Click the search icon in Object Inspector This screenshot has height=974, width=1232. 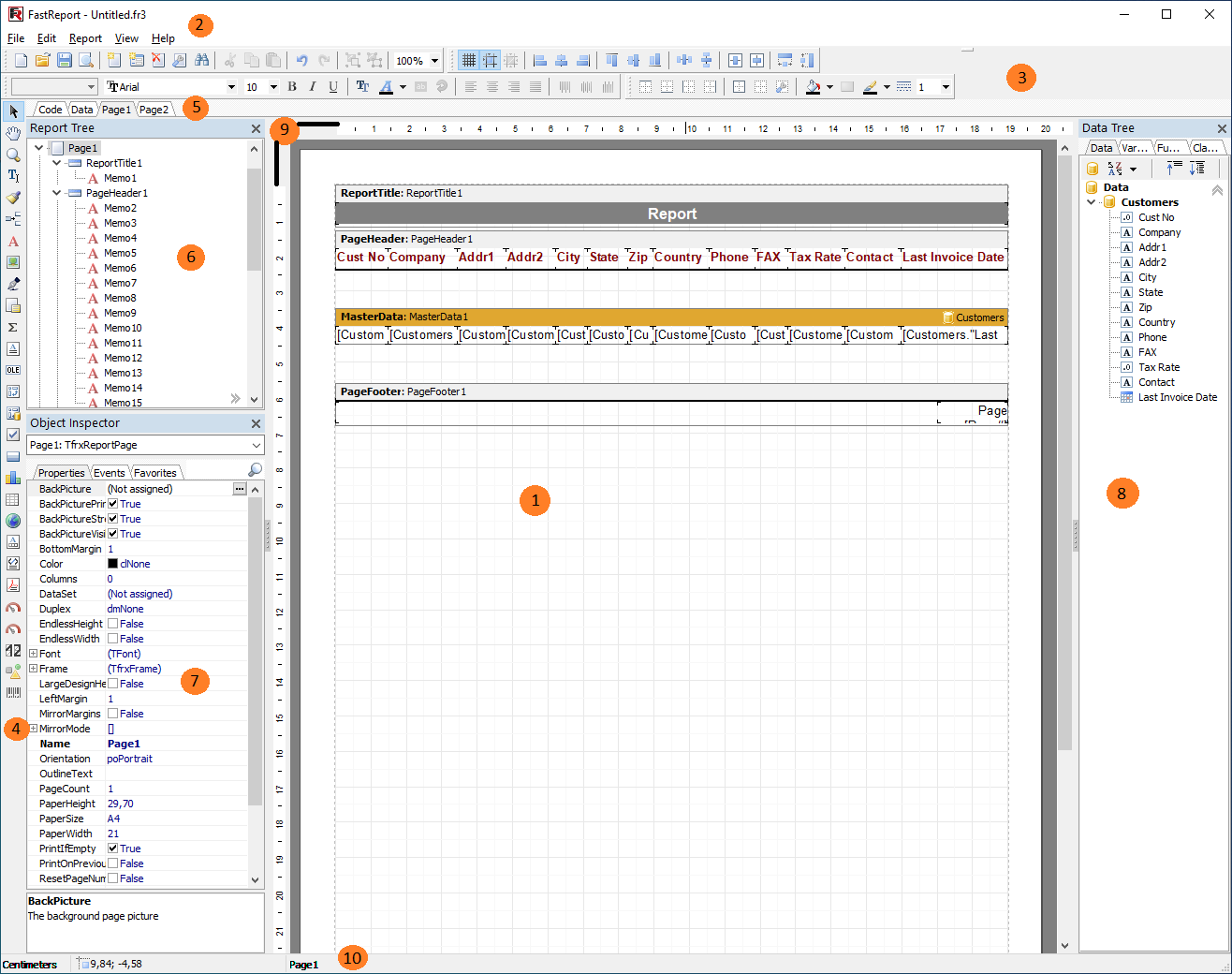coord(255,470)
